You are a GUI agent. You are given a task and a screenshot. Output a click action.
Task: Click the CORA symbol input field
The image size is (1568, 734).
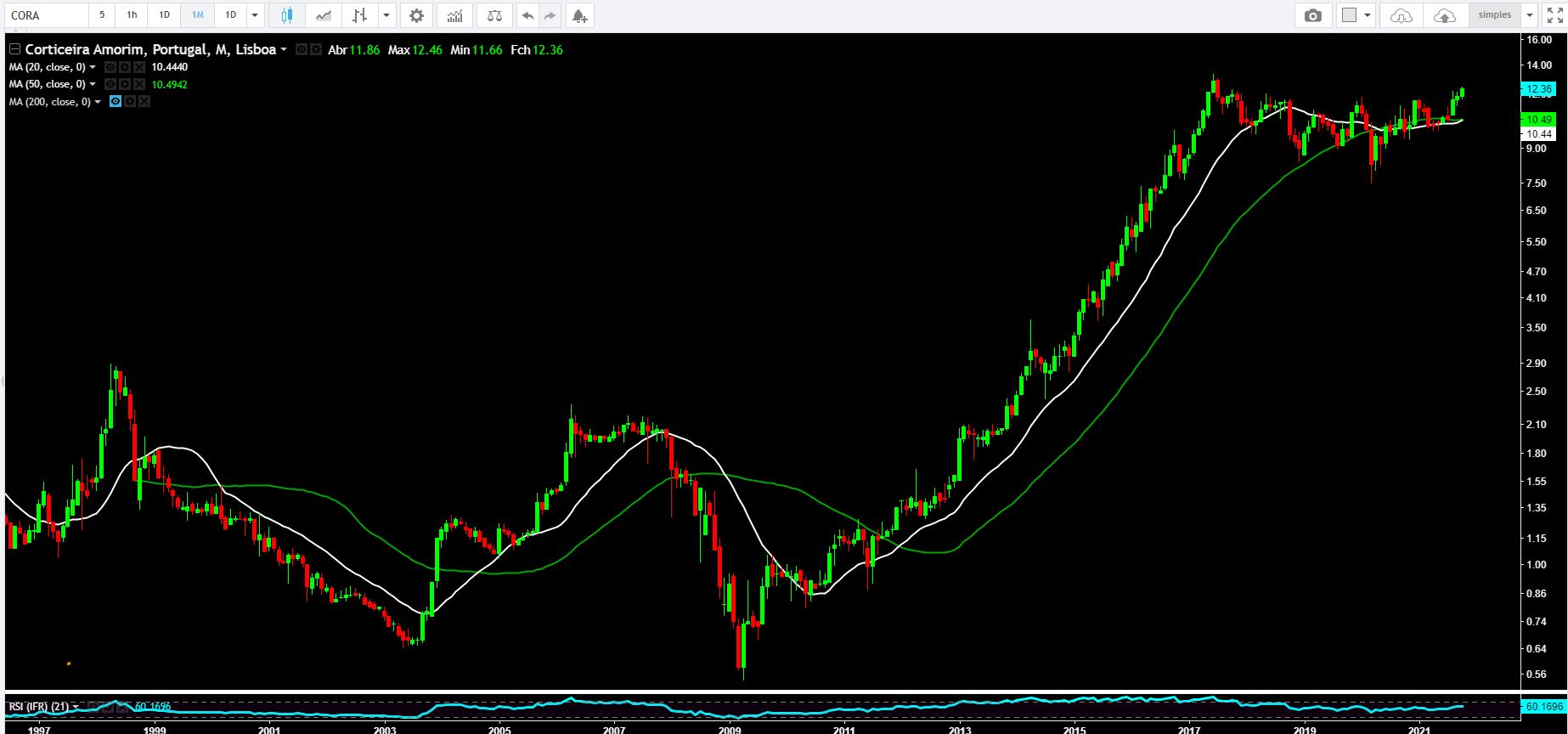pyautogui.click(x=47, y=15)
